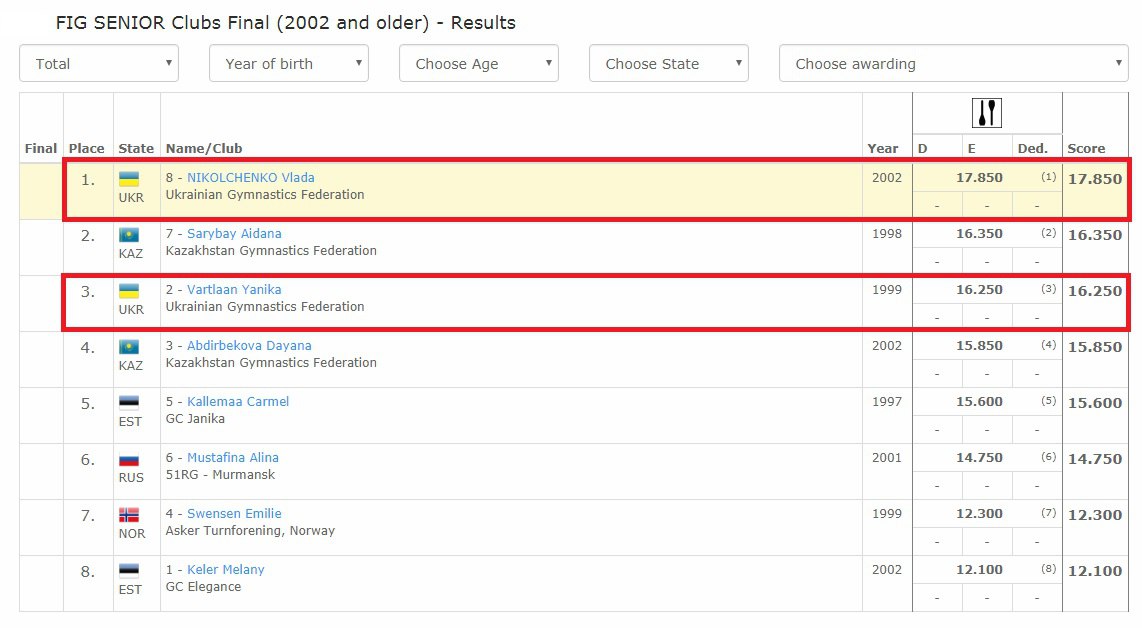The height and width of the screenshot is (628, 1142).
Task: Click the Russia flag beside Mustafina Alina
Action: click(130, 459)
